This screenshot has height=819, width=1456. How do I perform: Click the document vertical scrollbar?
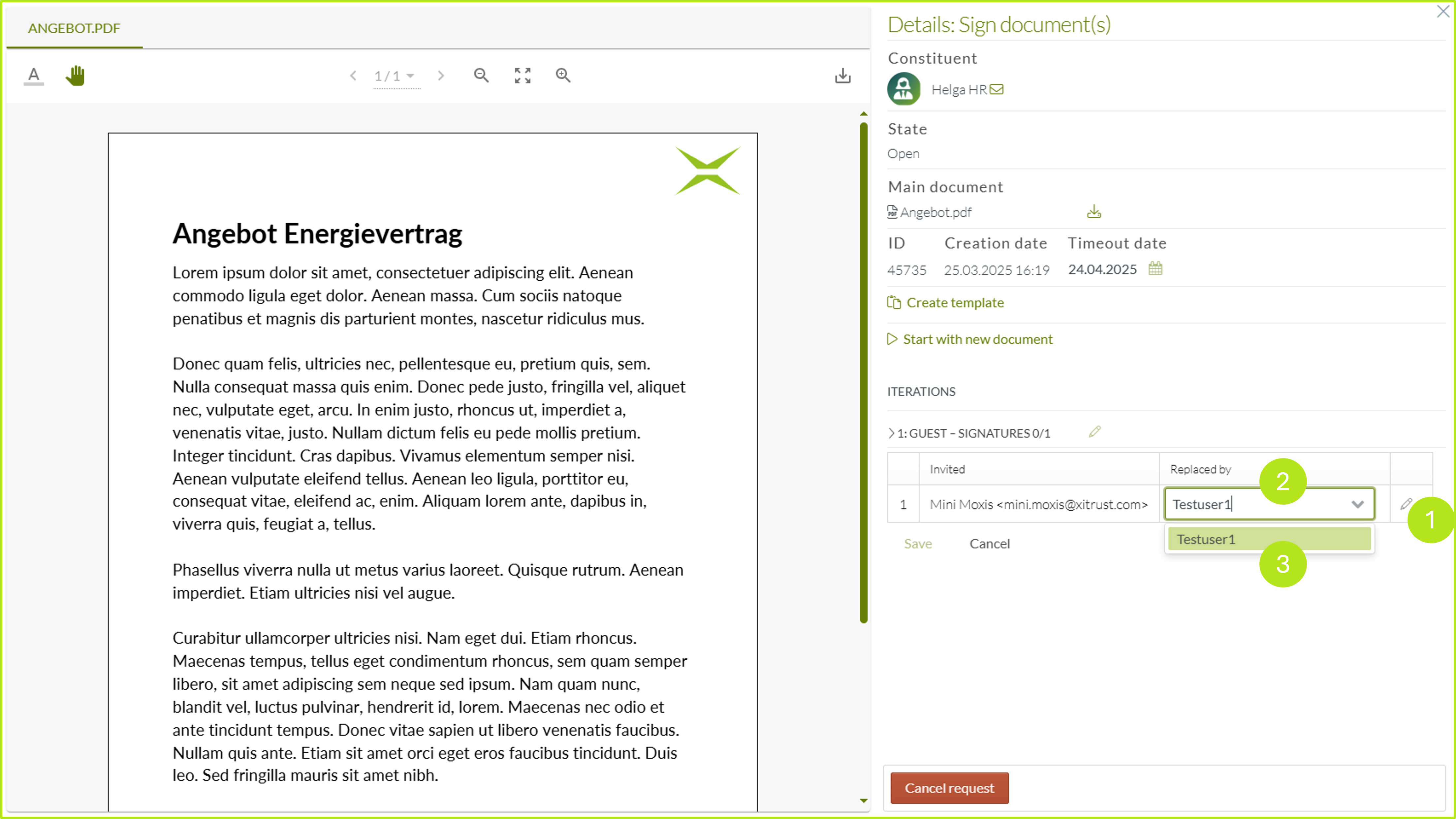pos(864,373)
